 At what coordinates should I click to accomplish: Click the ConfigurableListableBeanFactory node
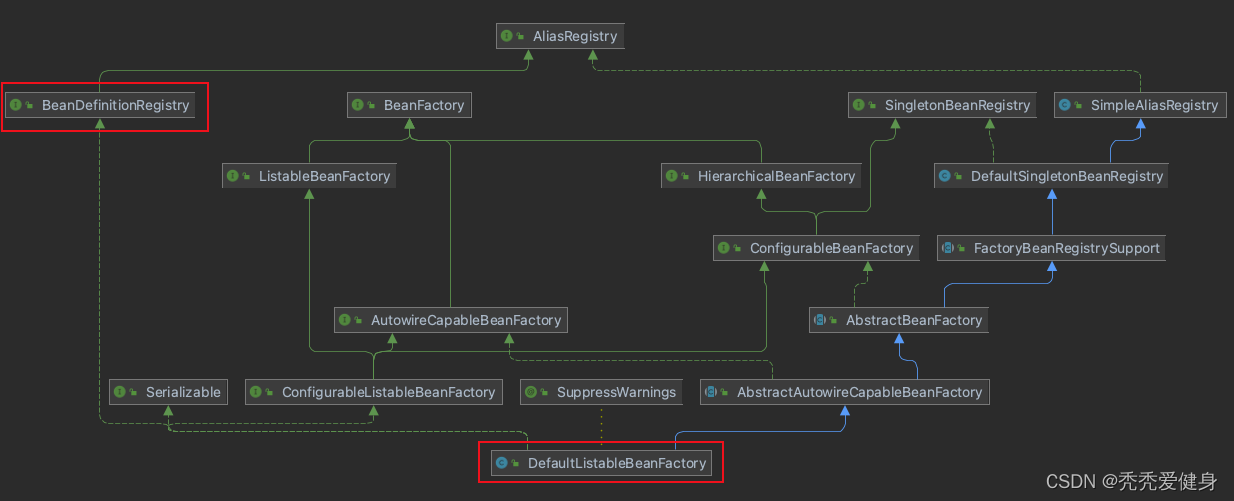[373, 392]
